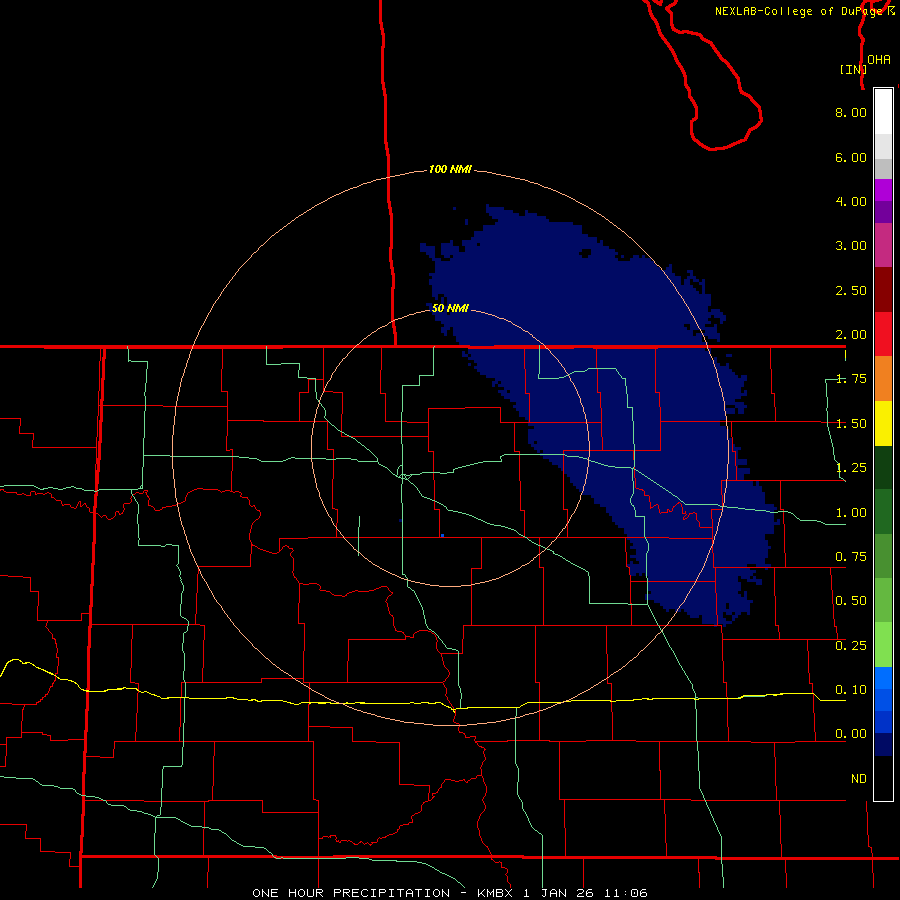Image resolution: width=900 pixels, height=900 pixels.
Task: Click the "1.00" legend value
Action: pyautogui.click(x=851, y=513)
